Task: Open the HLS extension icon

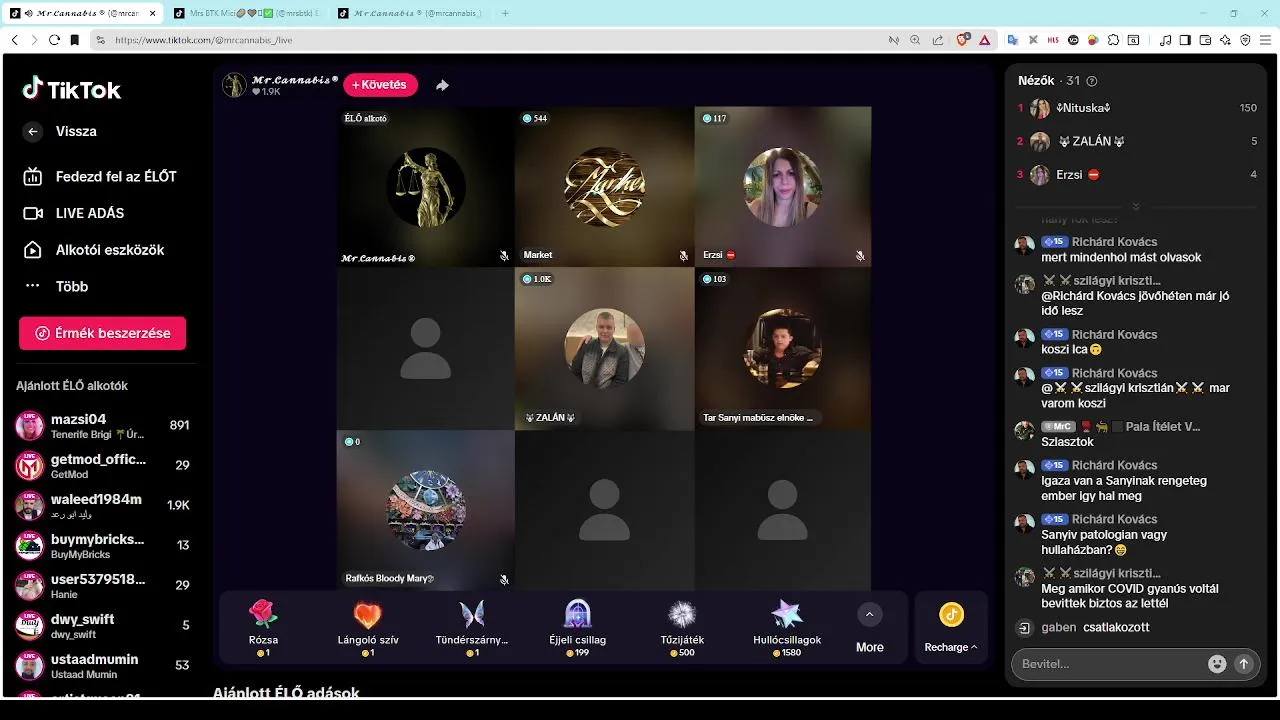Action: click(1053, 40)
